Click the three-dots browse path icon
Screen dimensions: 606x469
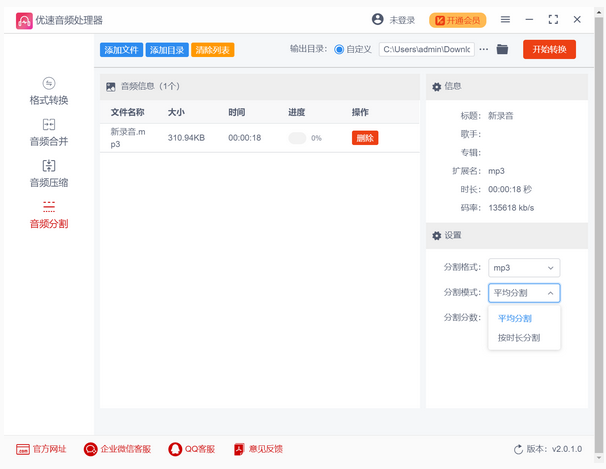point(483,49)
